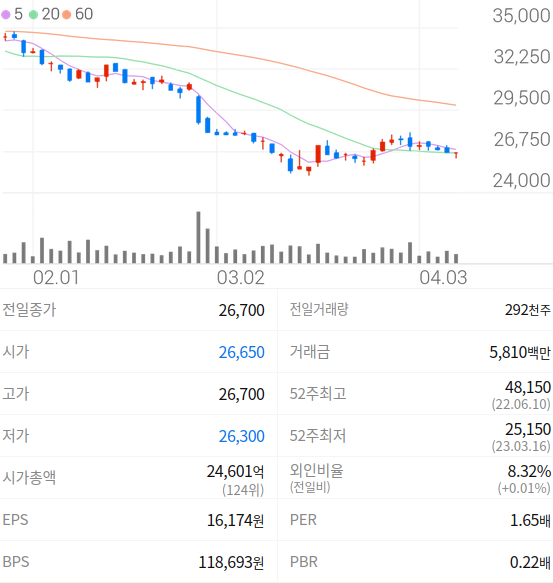Click the 52-week low date (23.03.16)
This screenshot has height=583, width=553.
521,446
